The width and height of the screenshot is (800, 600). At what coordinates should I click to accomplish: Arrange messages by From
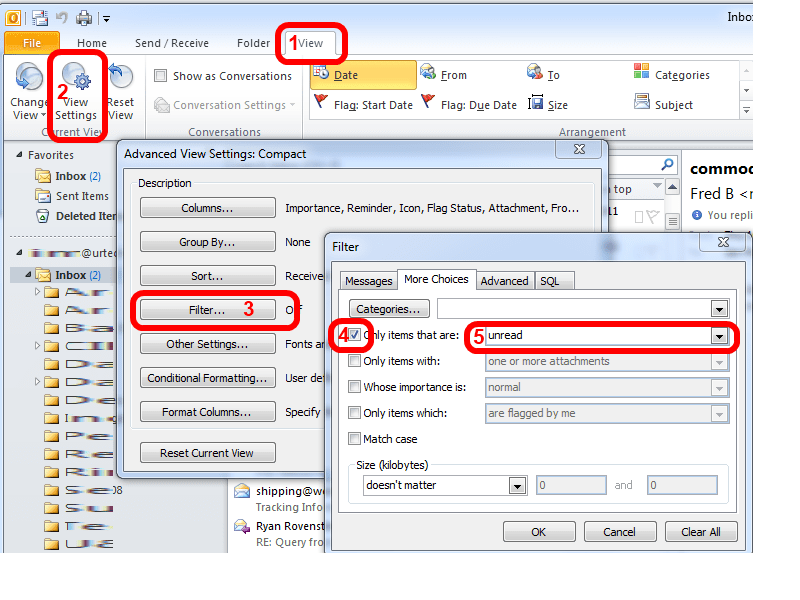[x=453, y=75]
